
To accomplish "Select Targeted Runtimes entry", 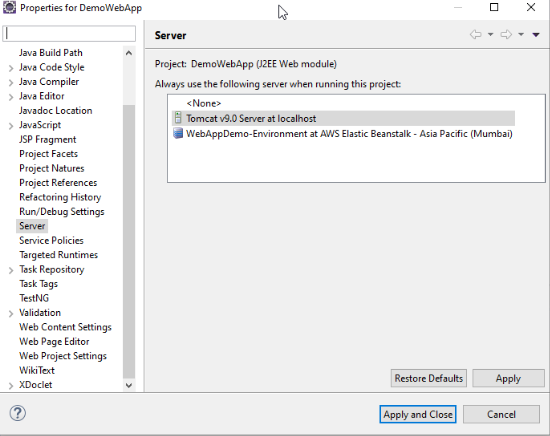I will (58, 255).
